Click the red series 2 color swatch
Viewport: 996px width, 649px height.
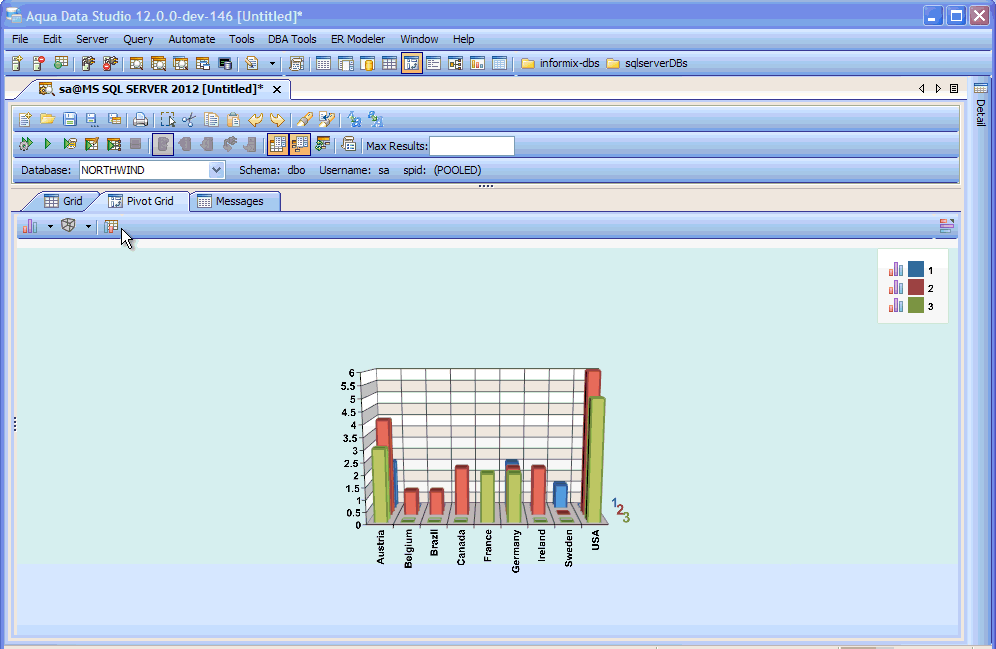[x=915, y=288]
